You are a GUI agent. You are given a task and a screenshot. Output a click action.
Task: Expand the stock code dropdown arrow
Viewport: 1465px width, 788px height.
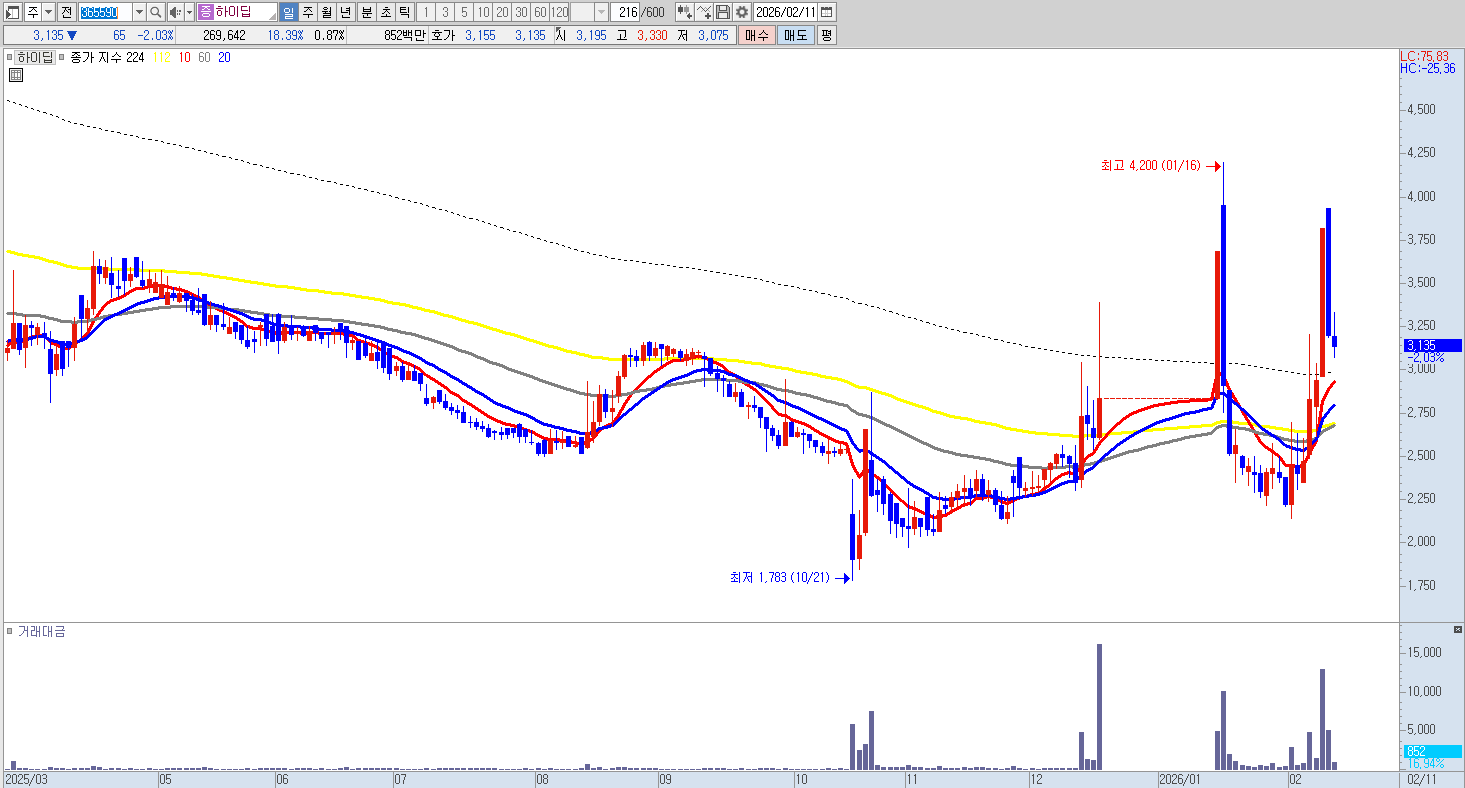[x=139, y=12]
